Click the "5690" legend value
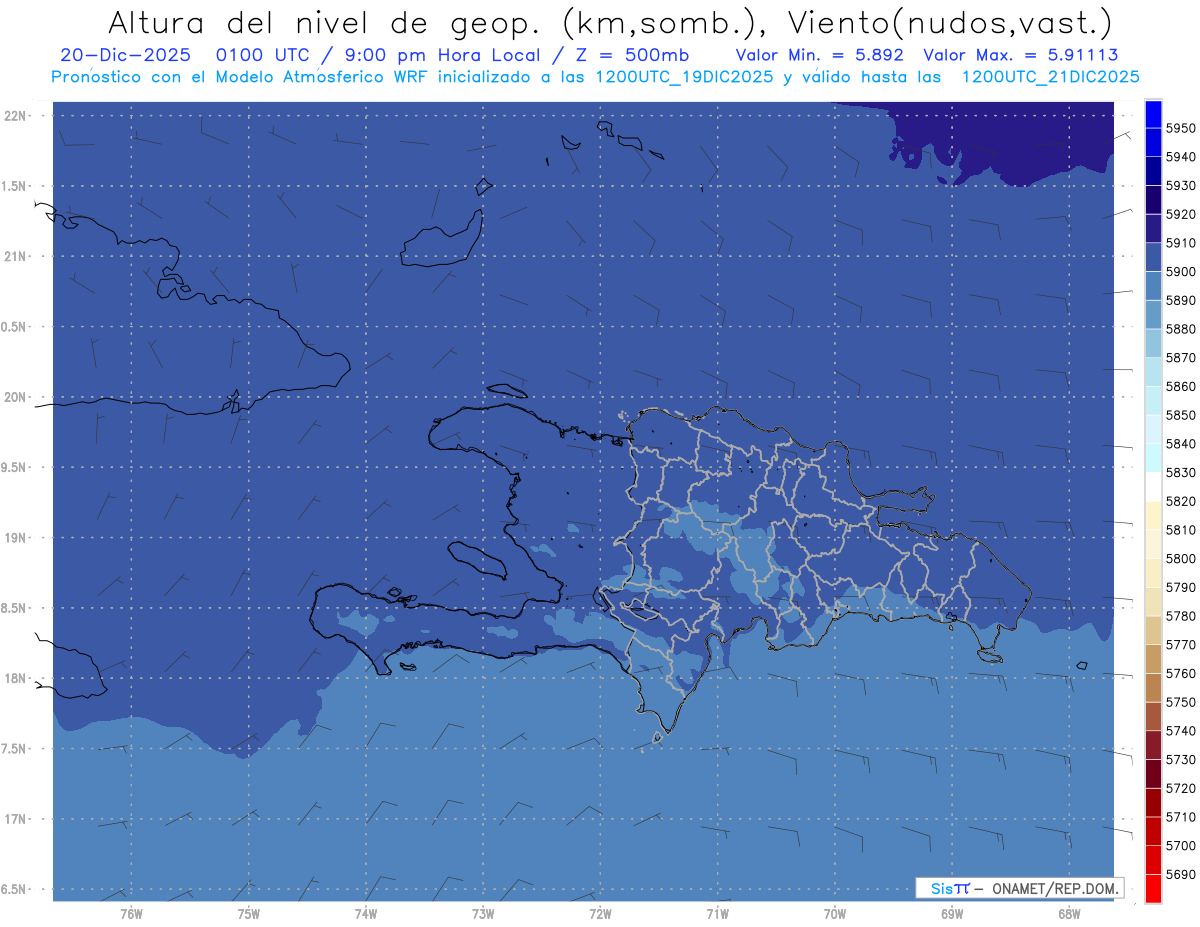 coord(1180,874)
